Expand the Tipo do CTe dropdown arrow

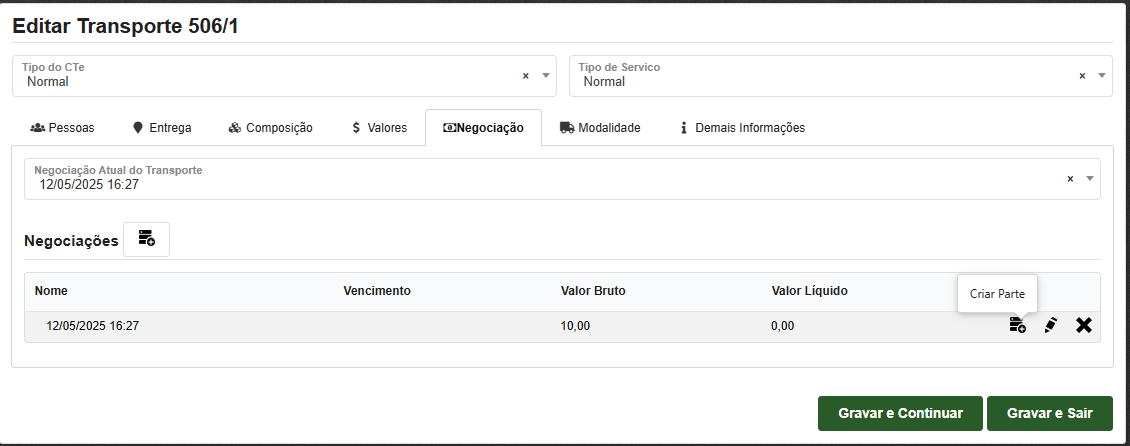(546, 75)
